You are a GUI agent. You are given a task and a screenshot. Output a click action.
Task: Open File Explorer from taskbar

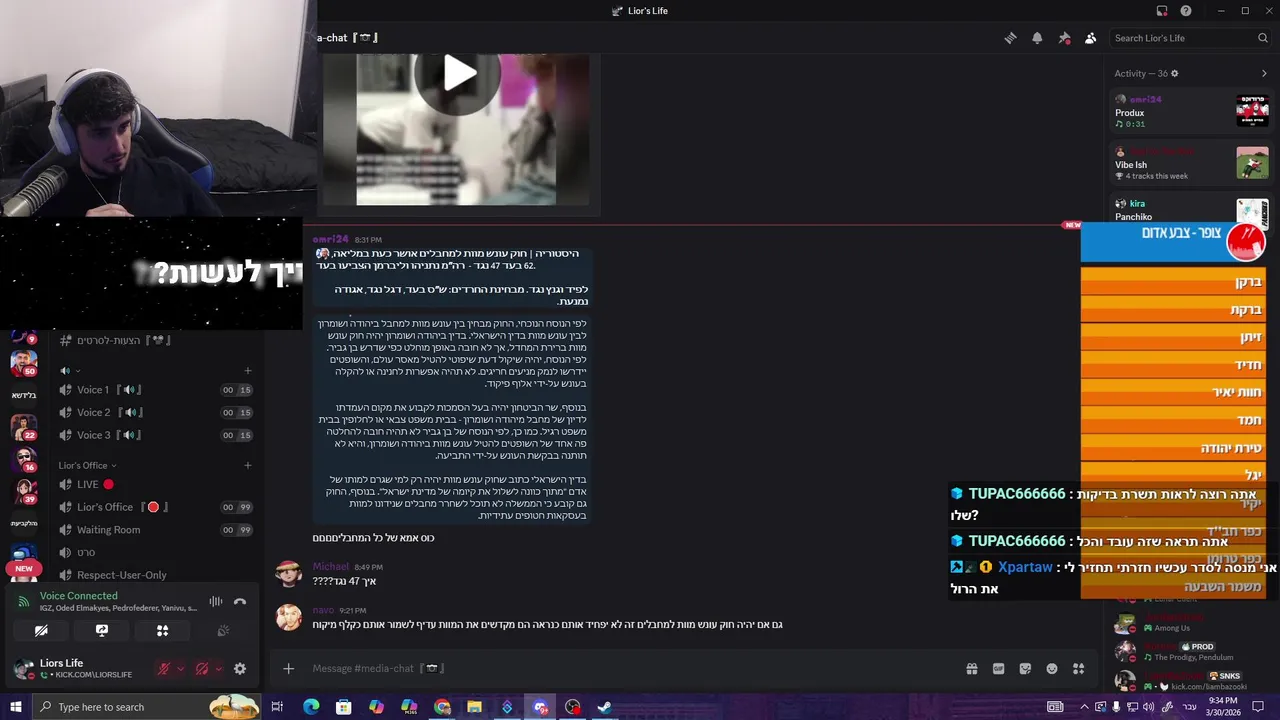(x=474, y=707)
